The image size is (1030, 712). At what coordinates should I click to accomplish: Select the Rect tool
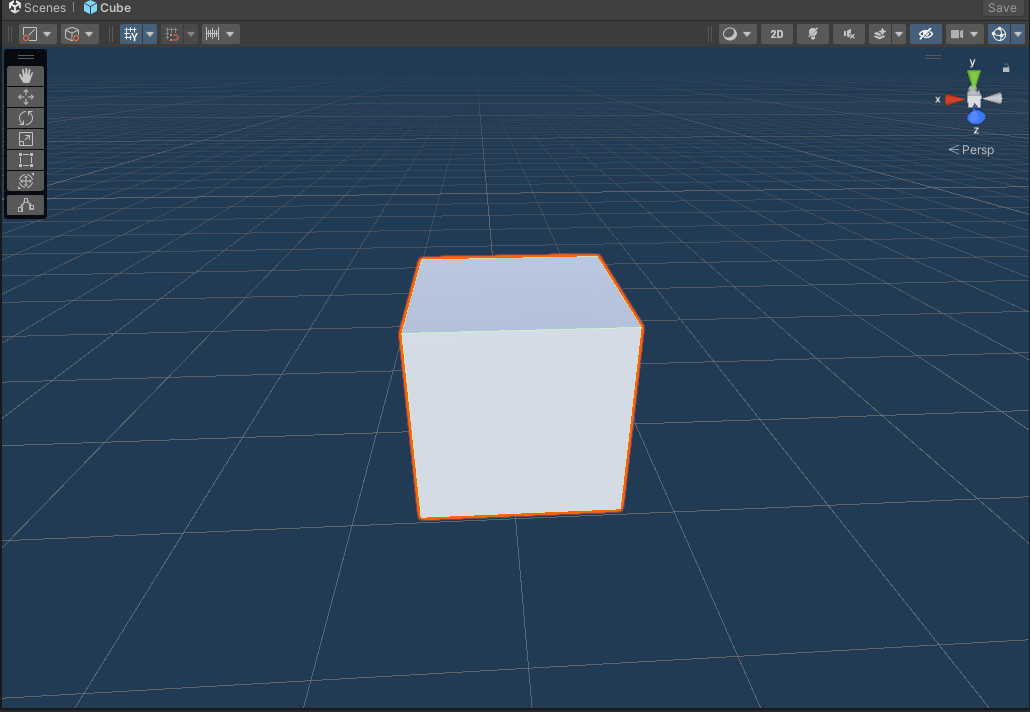(x=26, y=160)
